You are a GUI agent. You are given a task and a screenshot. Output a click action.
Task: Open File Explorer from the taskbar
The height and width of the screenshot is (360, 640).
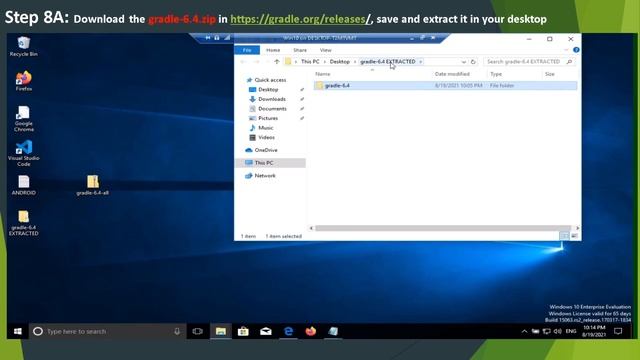click(x=221, y=331)
